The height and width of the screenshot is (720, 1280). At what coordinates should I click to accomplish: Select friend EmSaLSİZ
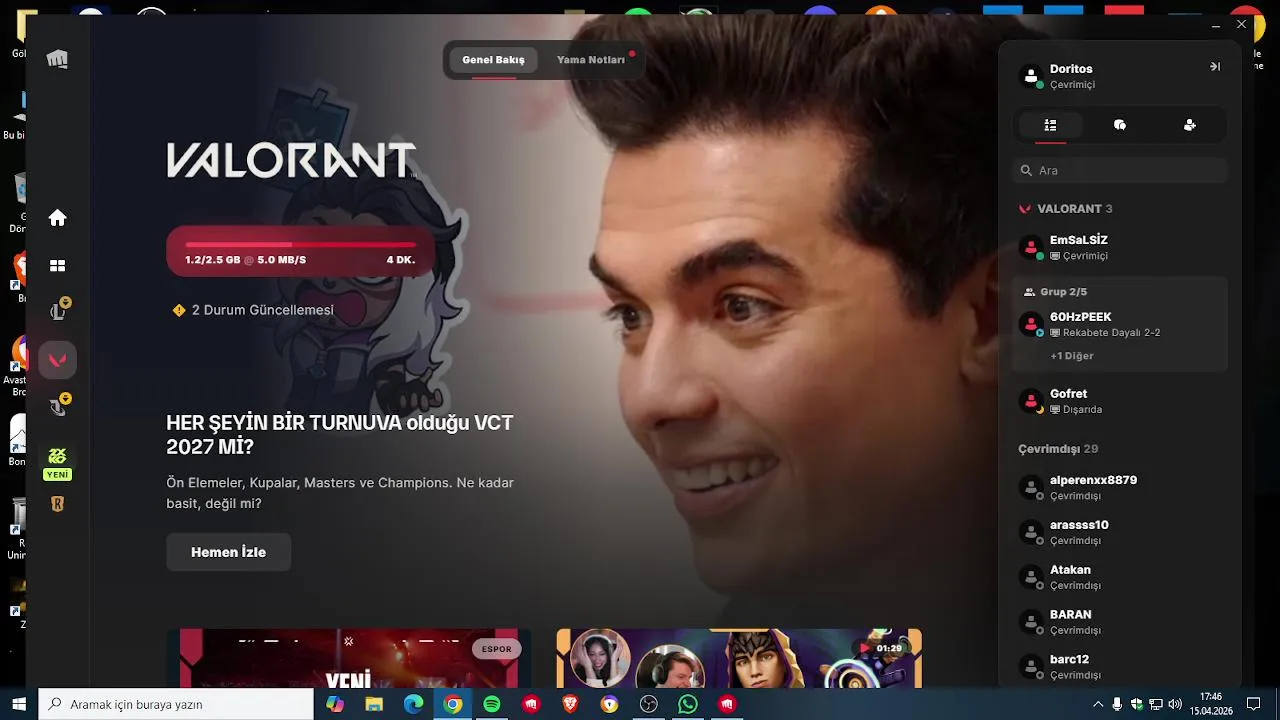(1120, 247)
